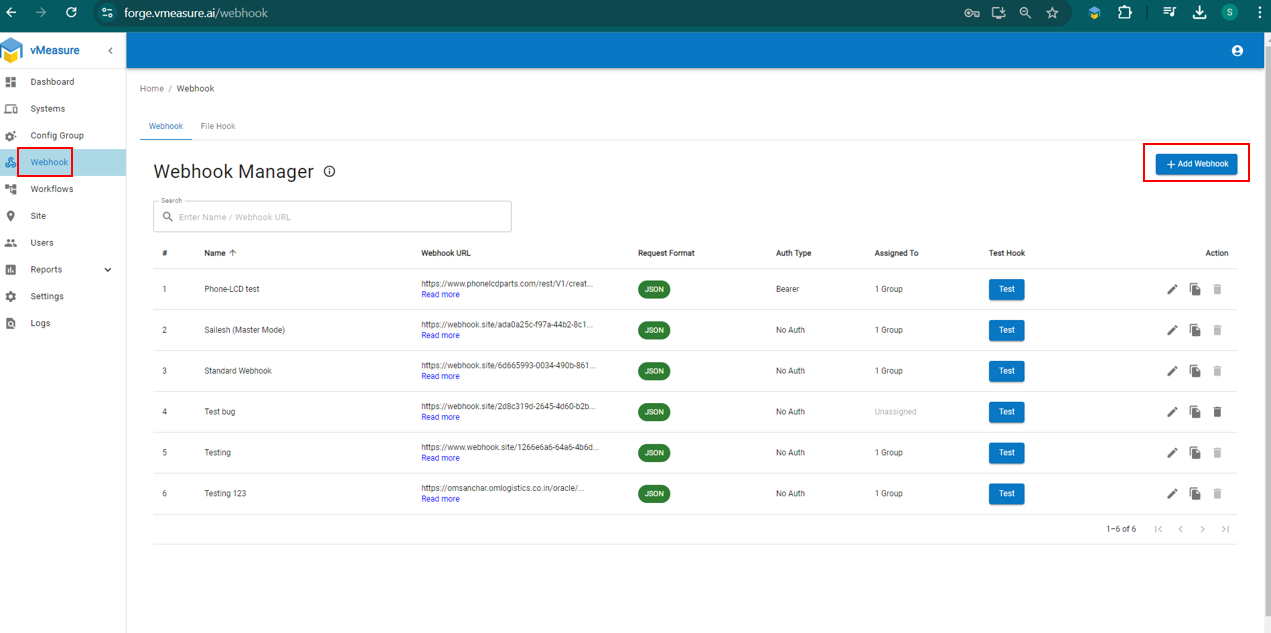Focus the webhook name search field

[340, 217]
